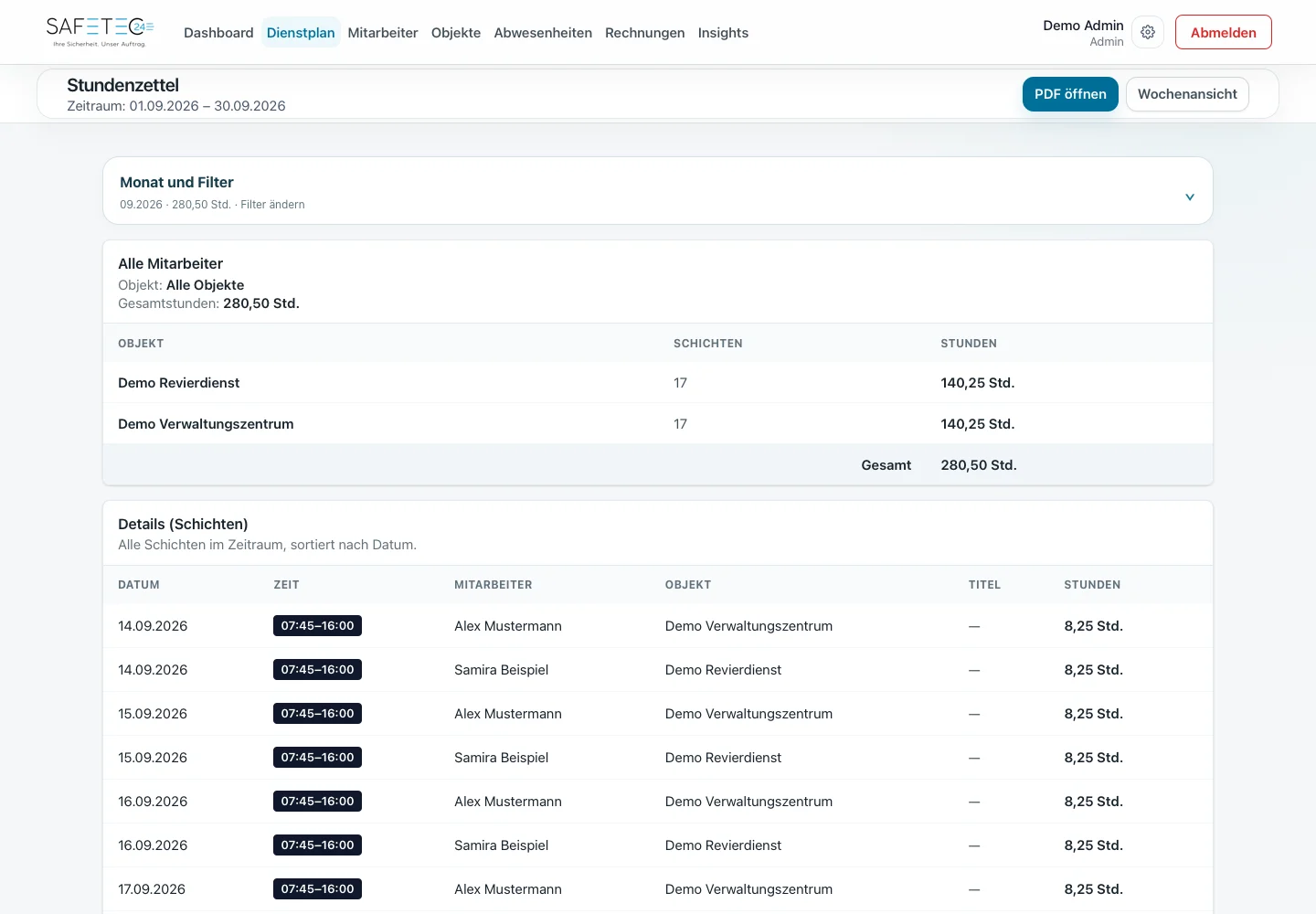Click Demo Revierdienst in the 16.09.2026 row
The height and width of the screenshot is (914, 1316).
pyautogui.click(x=723, y=845)
